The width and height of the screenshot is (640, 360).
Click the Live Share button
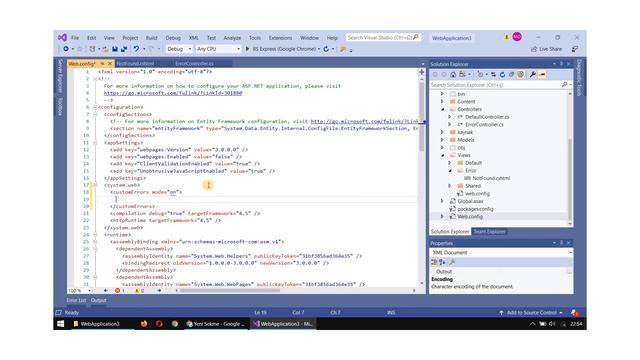coord(546,49)
